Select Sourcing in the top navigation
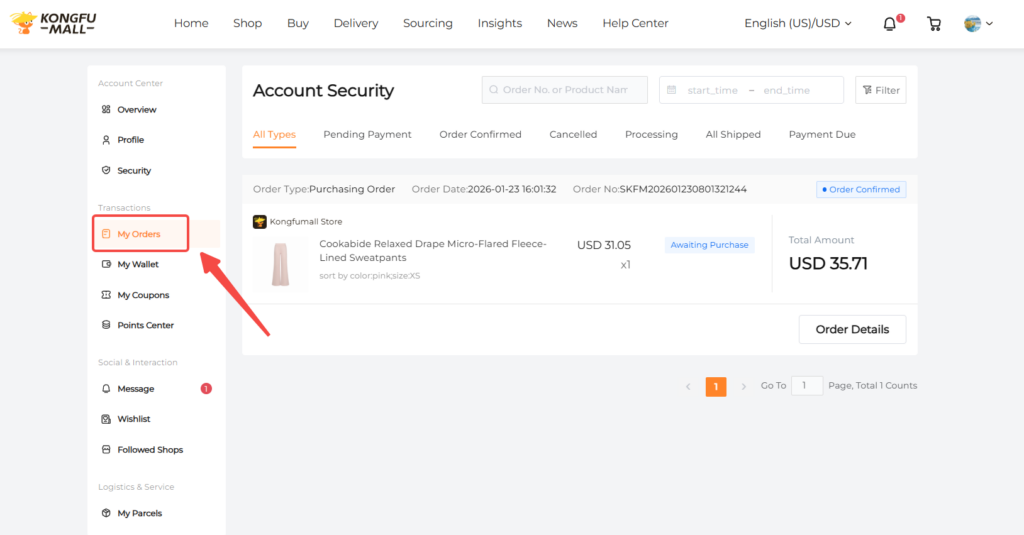The image size is (1024, 535). (x=427, y=23)
